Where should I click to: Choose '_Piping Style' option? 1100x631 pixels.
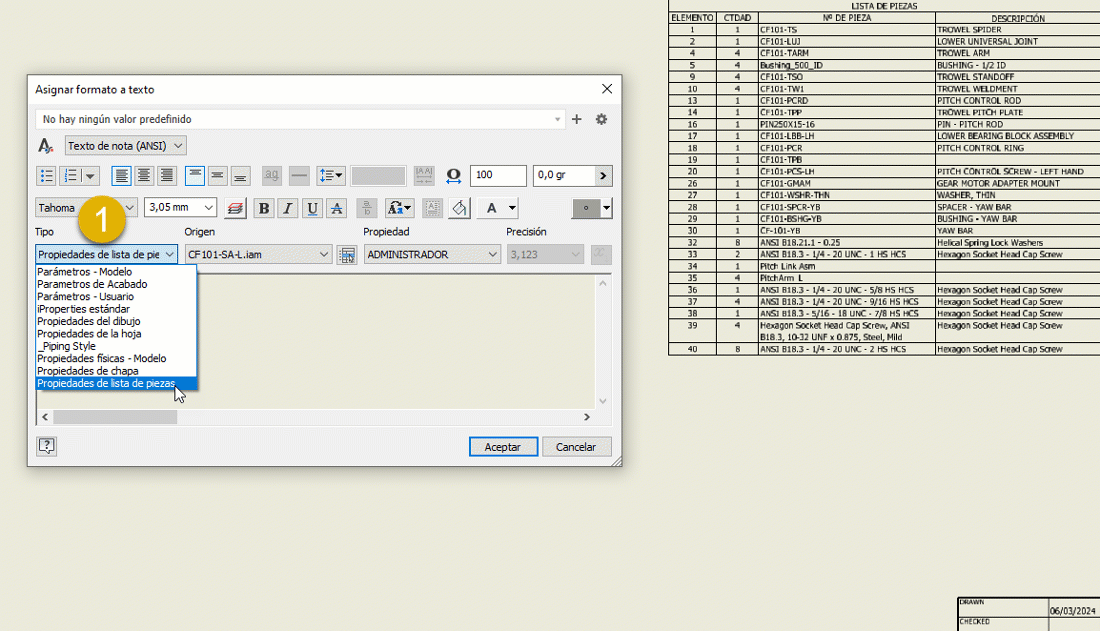[116, 346]
